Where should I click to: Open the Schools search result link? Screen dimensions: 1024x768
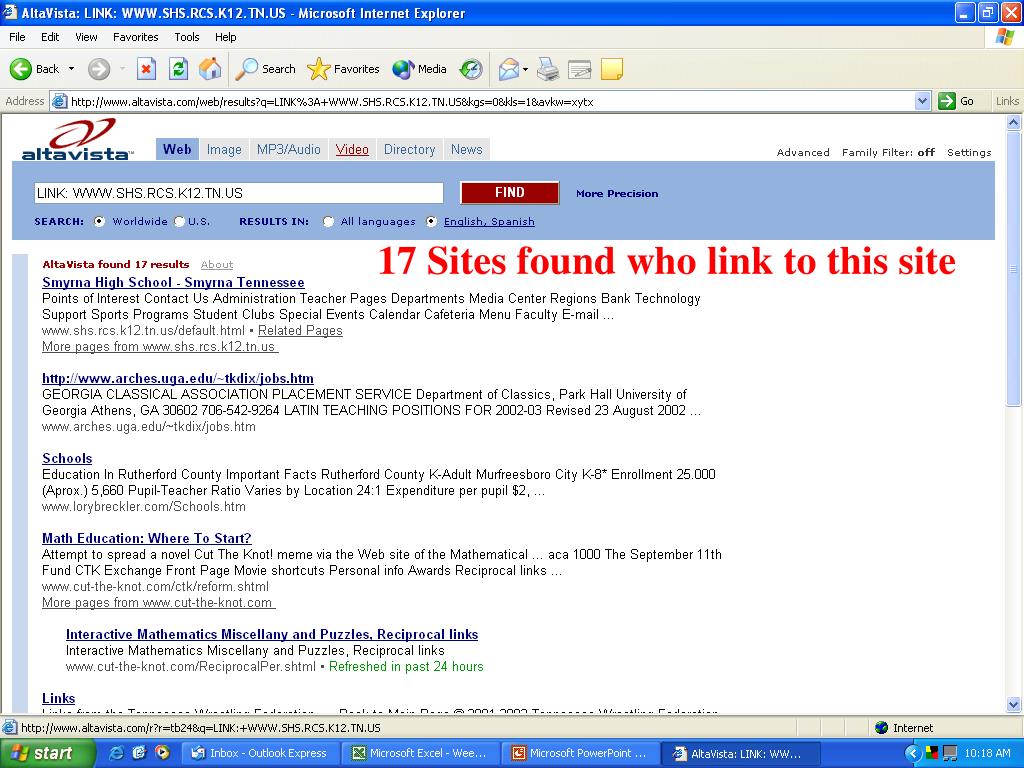[x=67, y=458]
